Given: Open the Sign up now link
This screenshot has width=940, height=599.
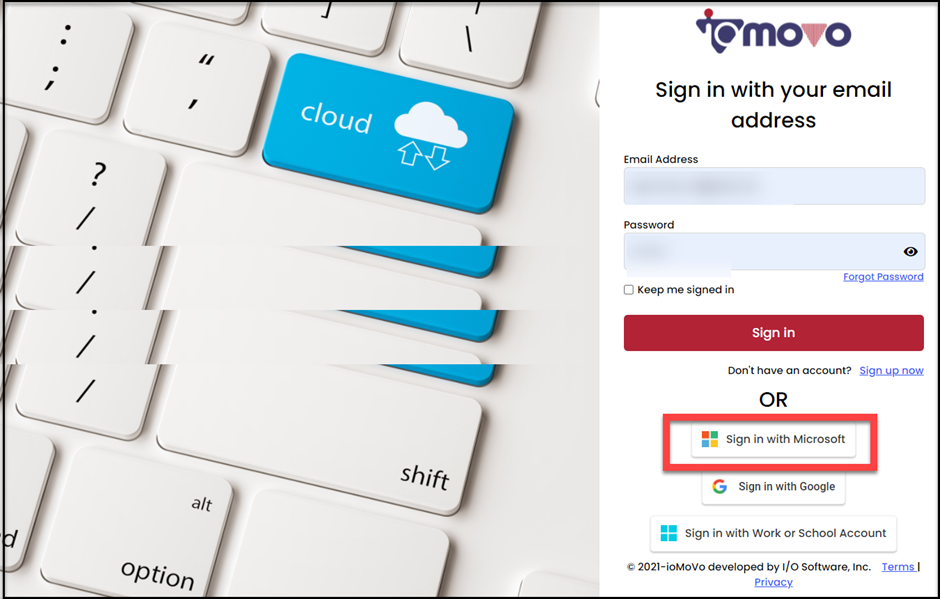Looking at the screenshot, I should [x=891, y=371].
